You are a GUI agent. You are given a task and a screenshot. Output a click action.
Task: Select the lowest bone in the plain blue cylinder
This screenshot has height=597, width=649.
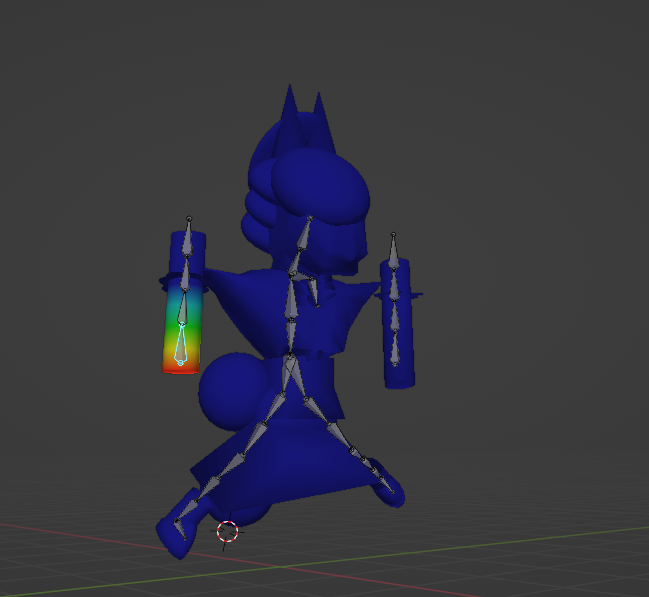(x=395, y=349)
